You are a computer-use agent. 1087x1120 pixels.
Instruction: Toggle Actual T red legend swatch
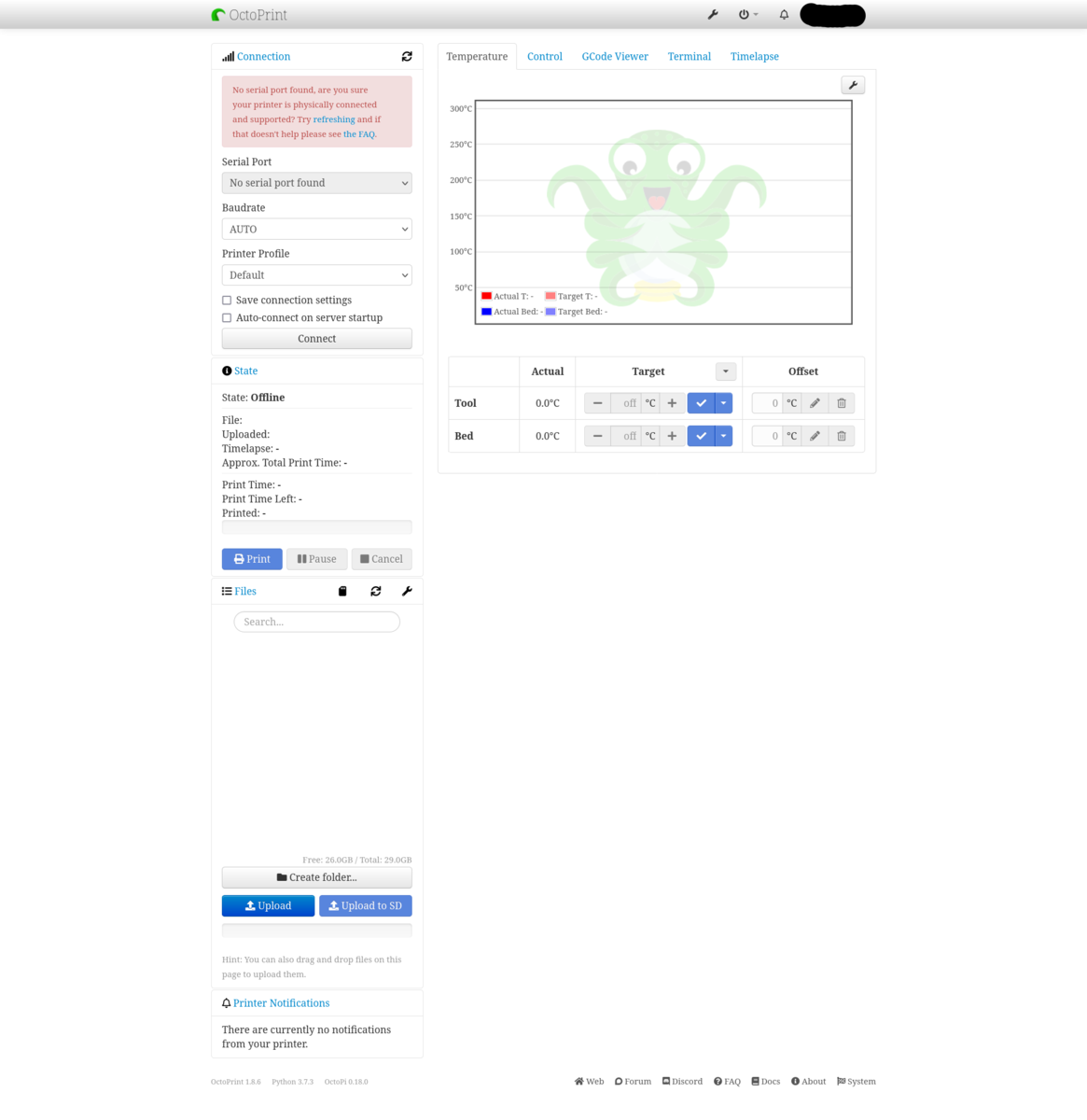pyautogui.click(x=486, y=296)
